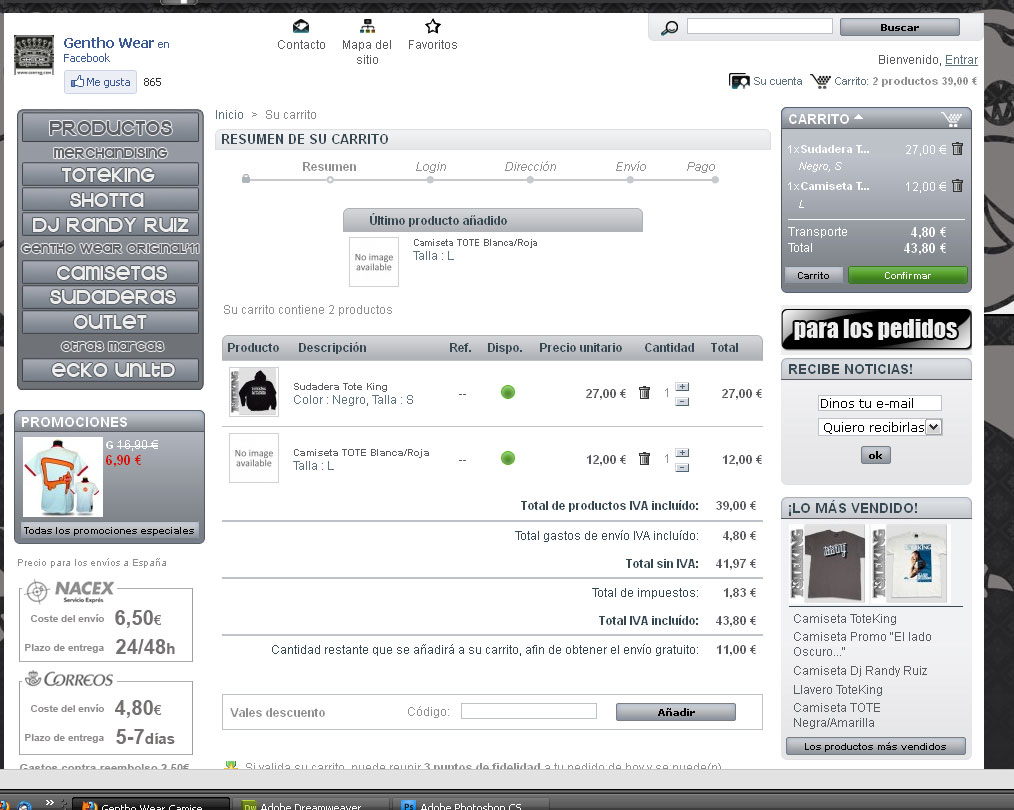This screenshot has height=810, width=1014.
Task: Open Camiseta Promo El lado Oscuro link
Action: tap(862, 644)
